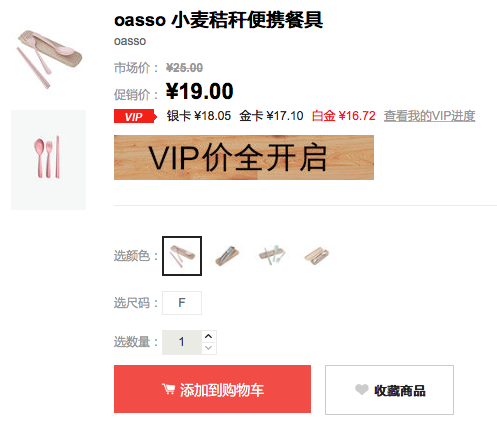Click the VIP价全开启 wooden banner
This screenshot has width=497, height=421.
pos(244,157)
